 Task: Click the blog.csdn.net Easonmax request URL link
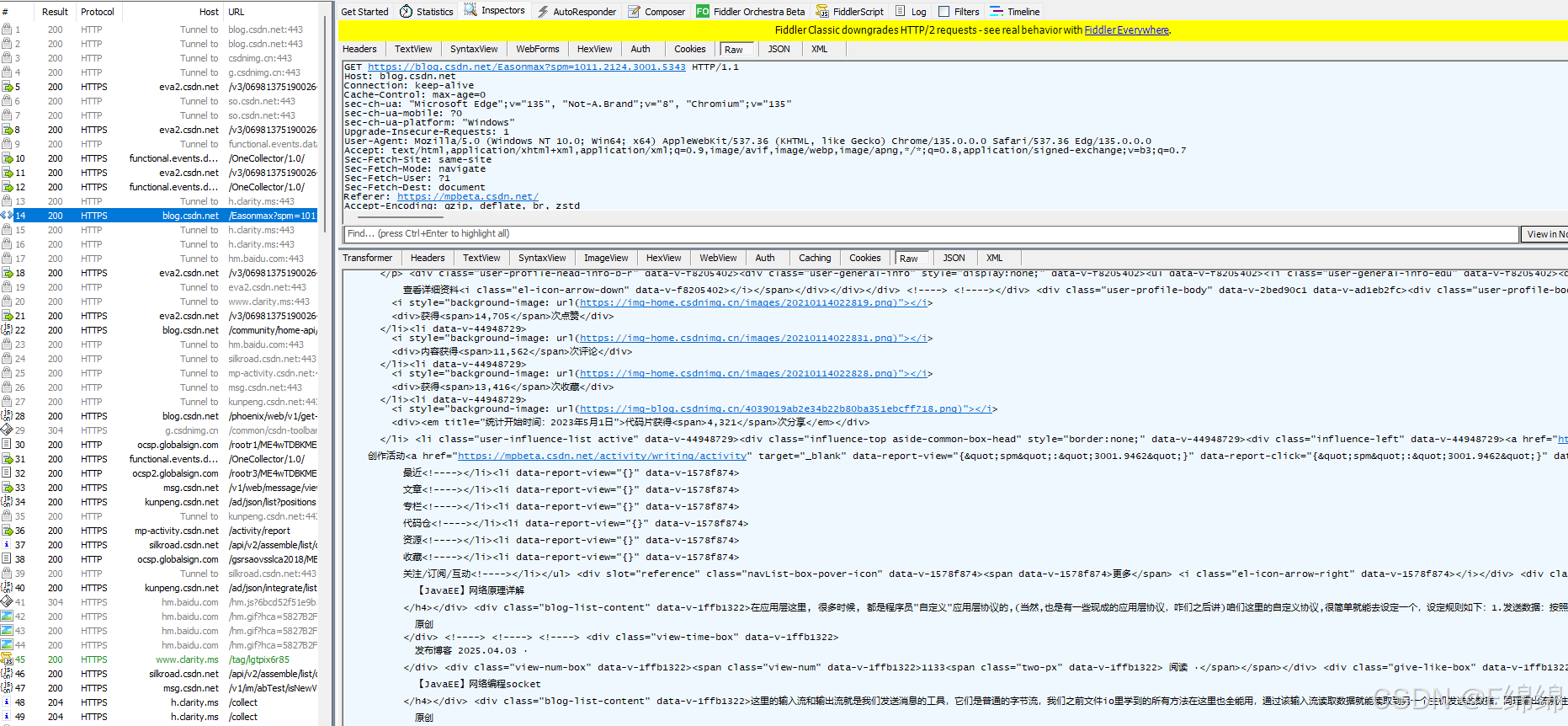pos(526,67)
